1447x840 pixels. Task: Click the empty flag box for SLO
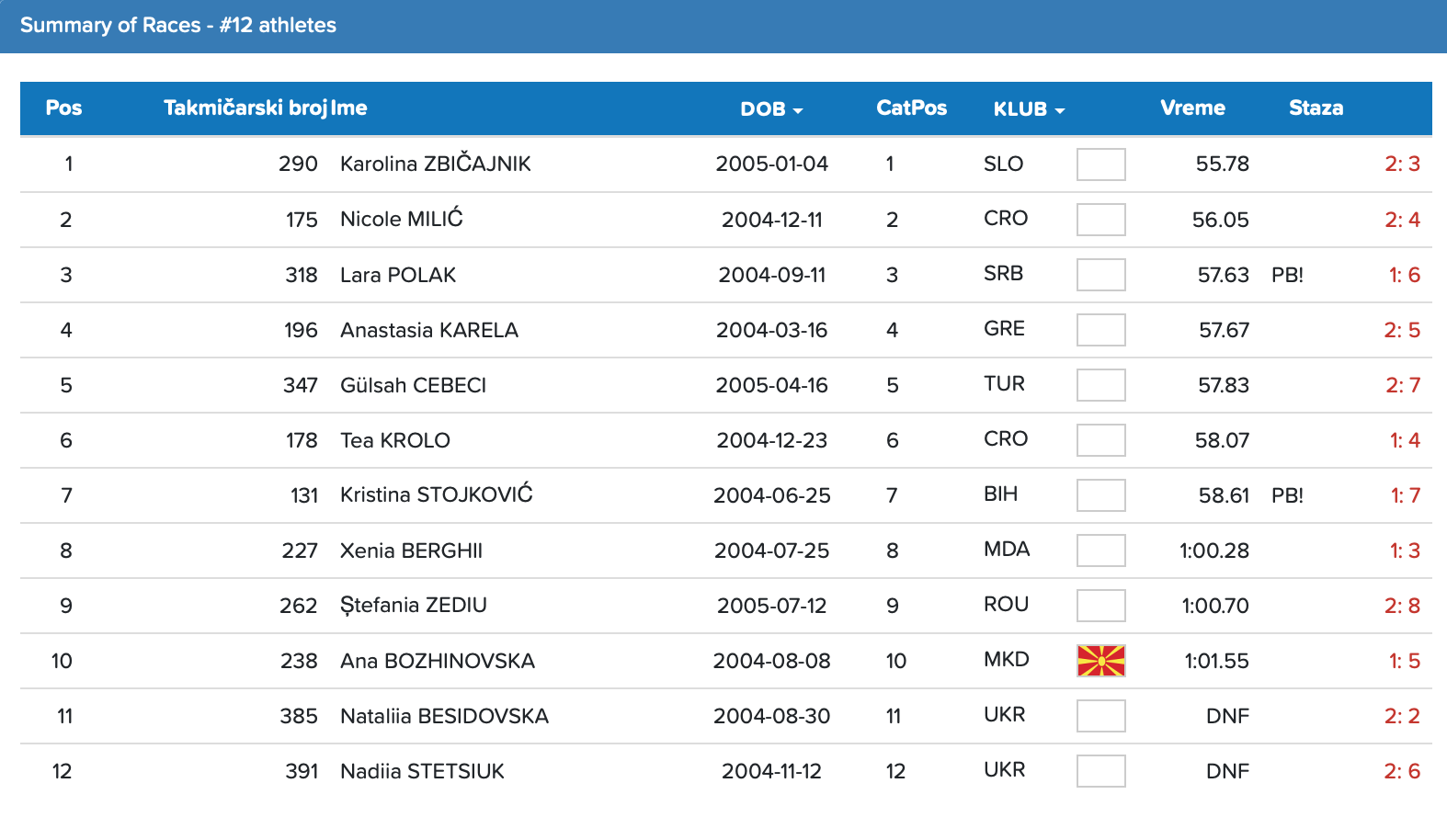(x=1100, y=165)
